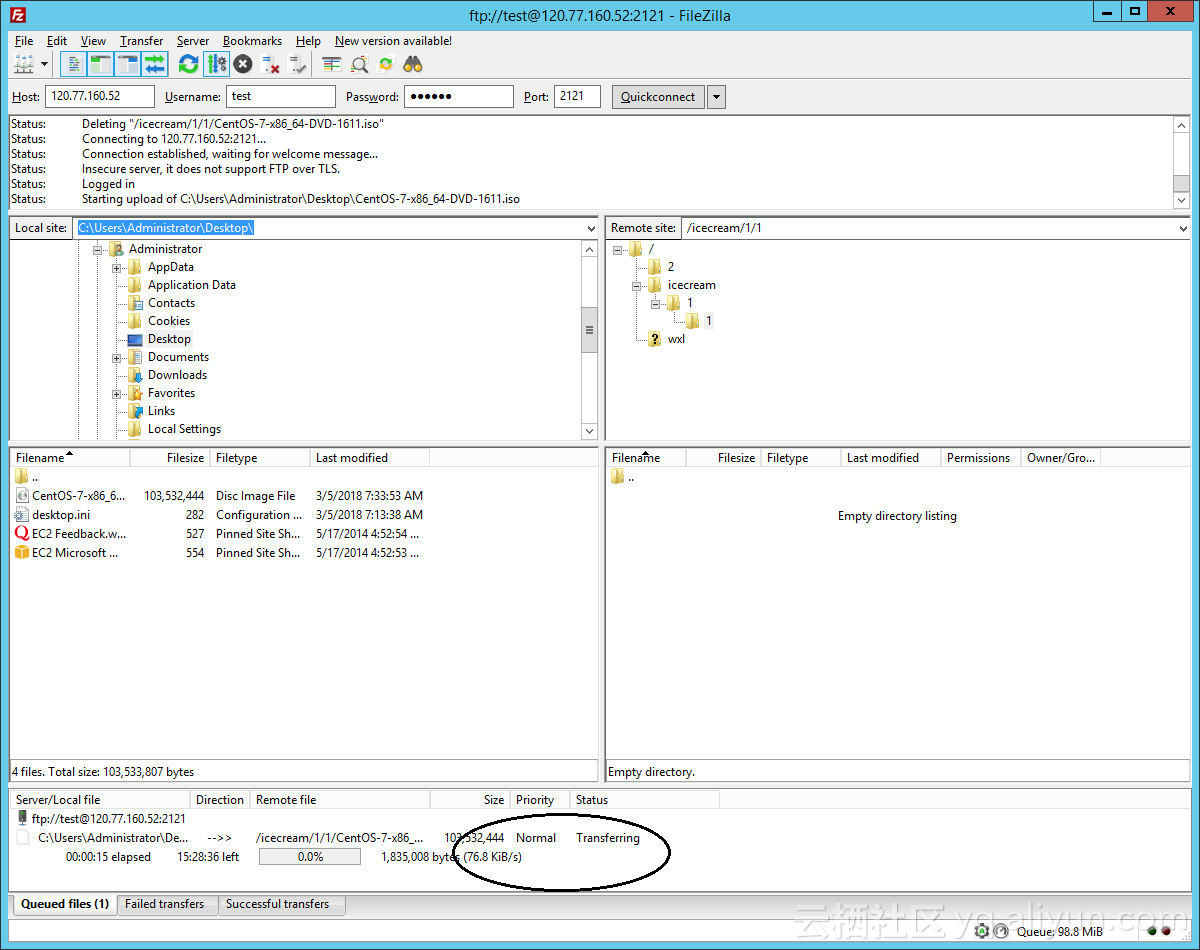
Task: Click the Port input field
Action: tap(577, 97)
